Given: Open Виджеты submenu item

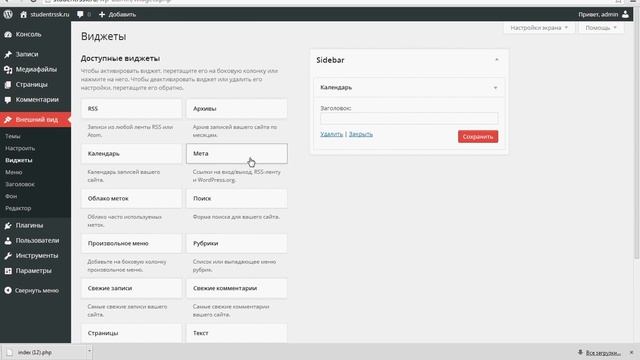Looking at the screenshot, I should pos(19,160).
